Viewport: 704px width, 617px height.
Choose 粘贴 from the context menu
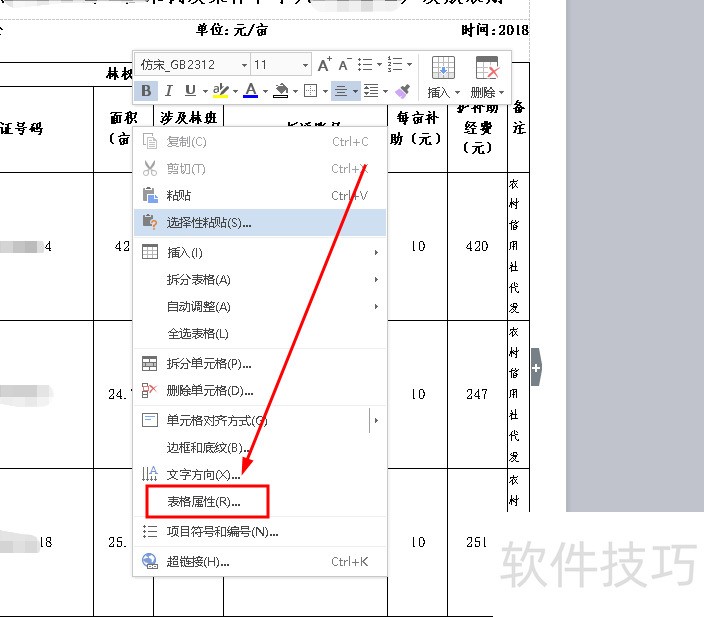[260, 195]
